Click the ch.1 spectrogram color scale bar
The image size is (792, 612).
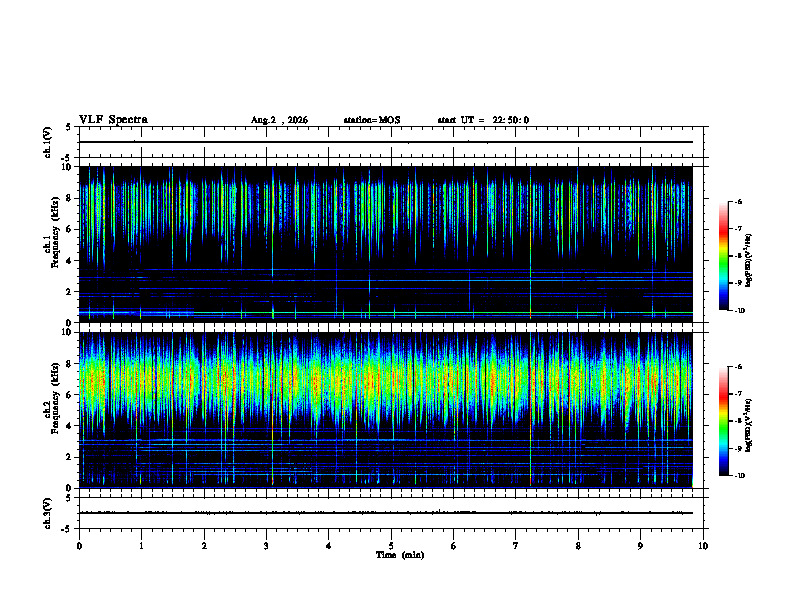pos(723,256)
